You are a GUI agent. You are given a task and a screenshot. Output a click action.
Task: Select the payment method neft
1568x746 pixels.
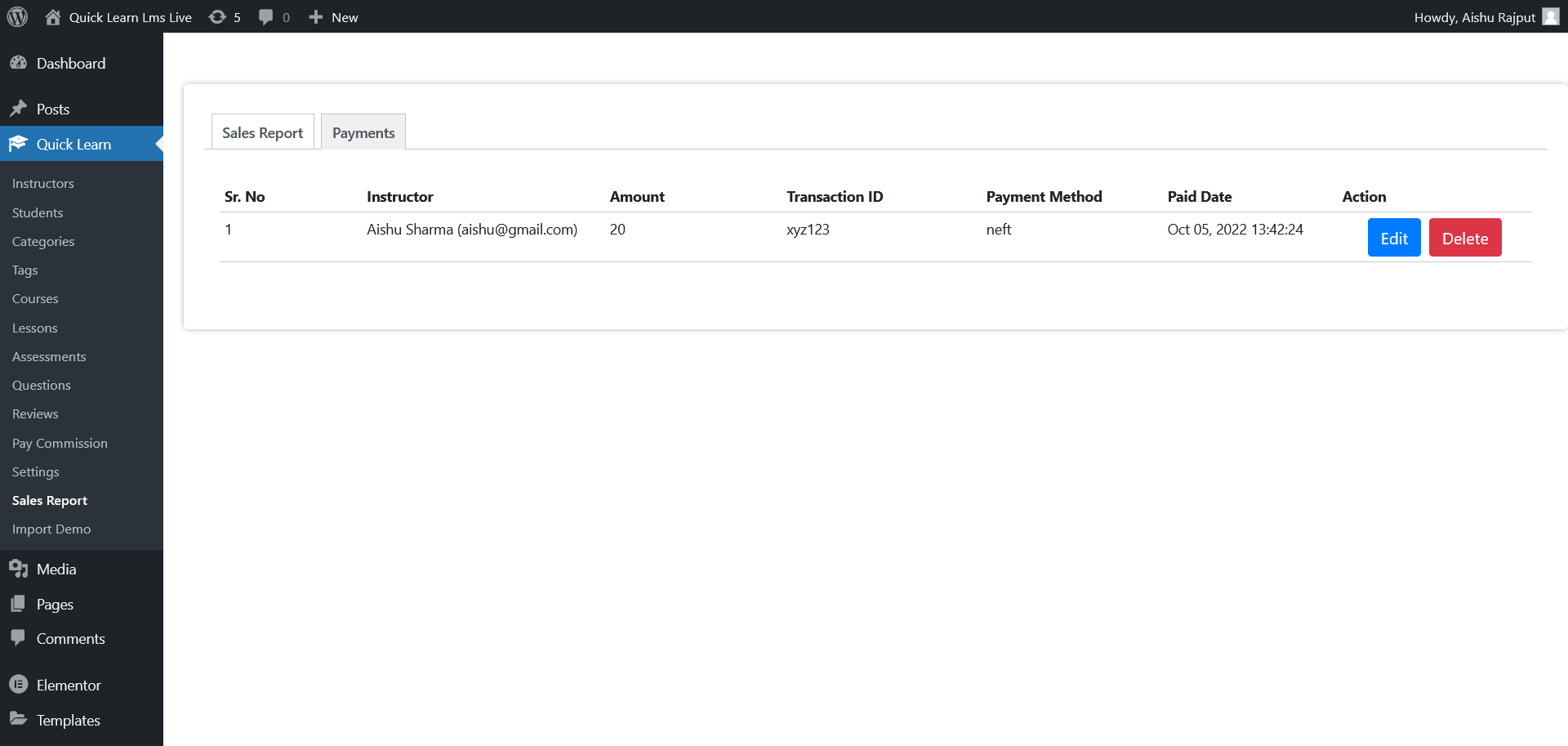(x=999, y=230)
